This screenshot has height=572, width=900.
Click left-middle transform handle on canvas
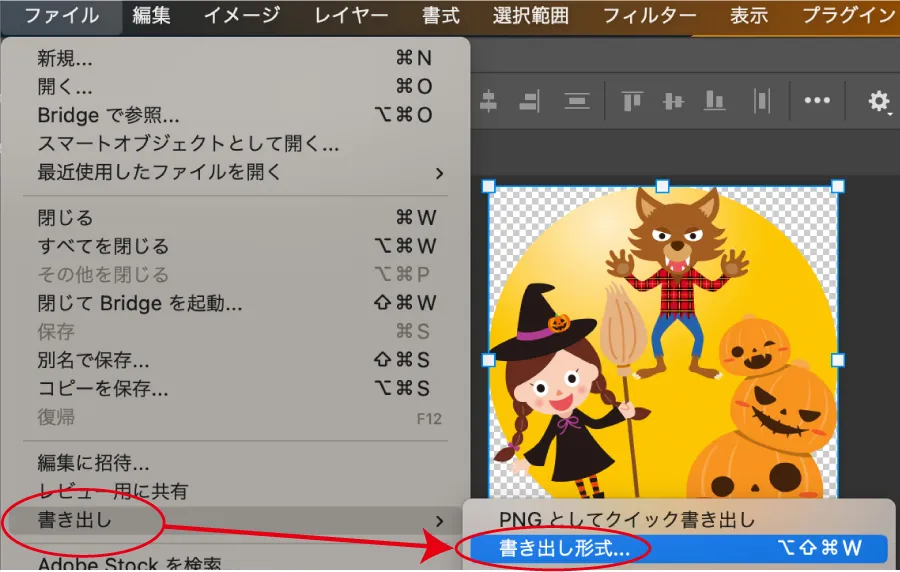point(488,360)
